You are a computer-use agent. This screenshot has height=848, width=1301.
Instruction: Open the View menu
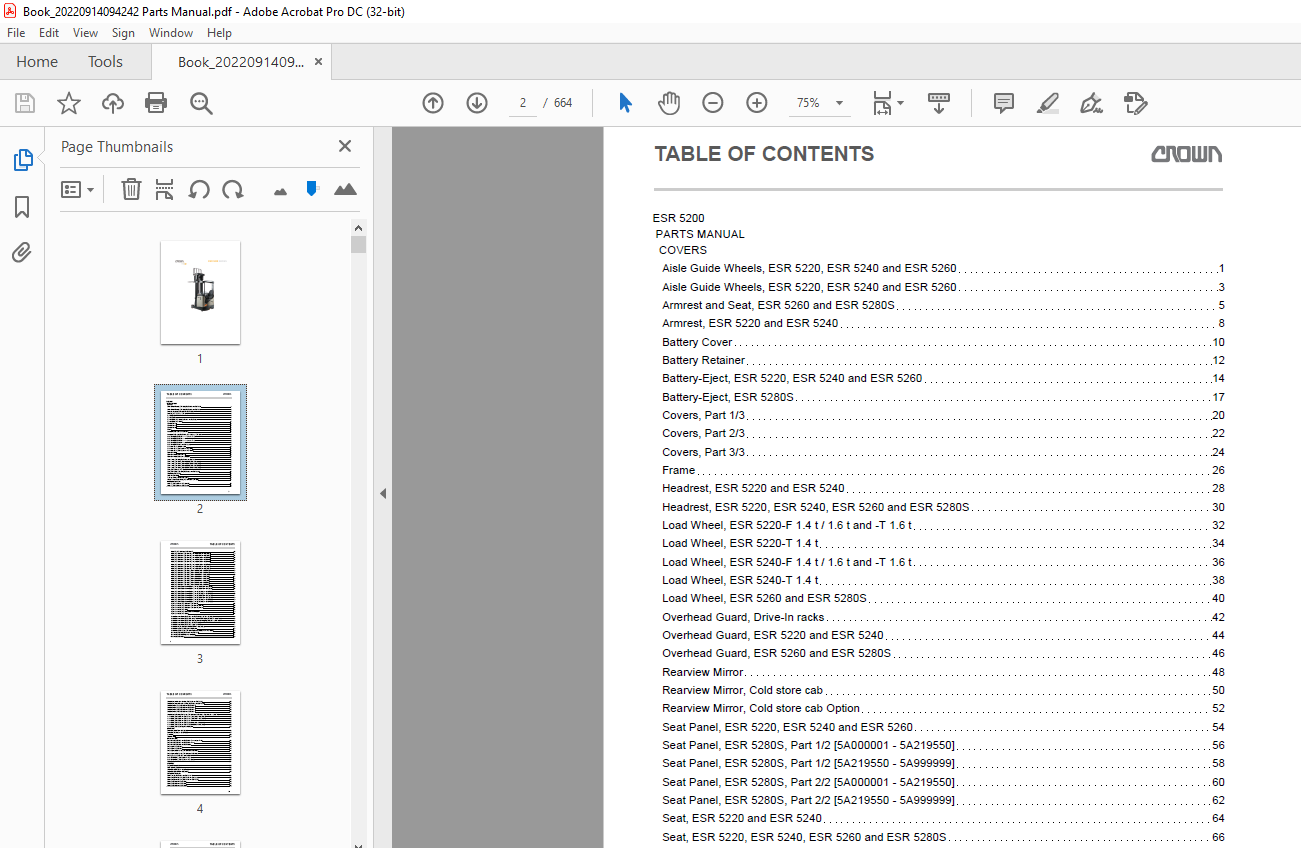click(x=85, y=33)
